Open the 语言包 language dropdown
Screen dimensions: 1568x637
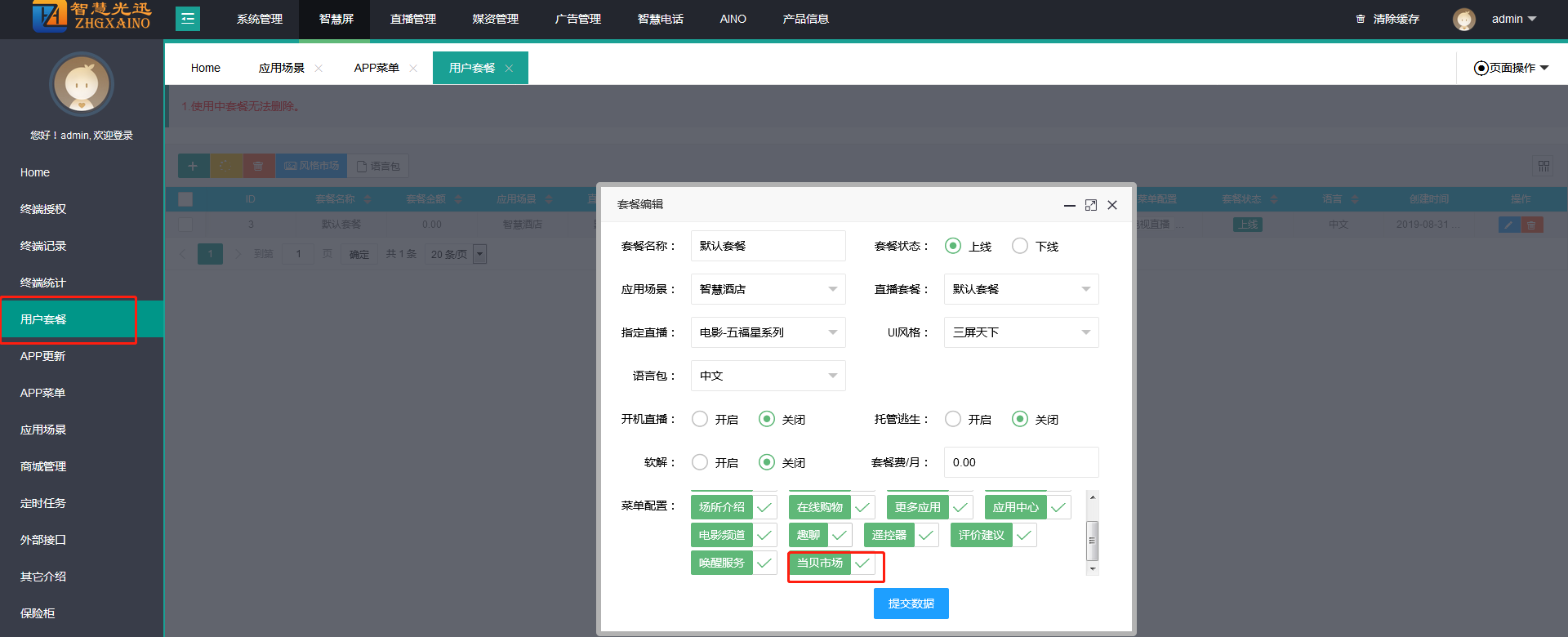[x=768, y=376]
